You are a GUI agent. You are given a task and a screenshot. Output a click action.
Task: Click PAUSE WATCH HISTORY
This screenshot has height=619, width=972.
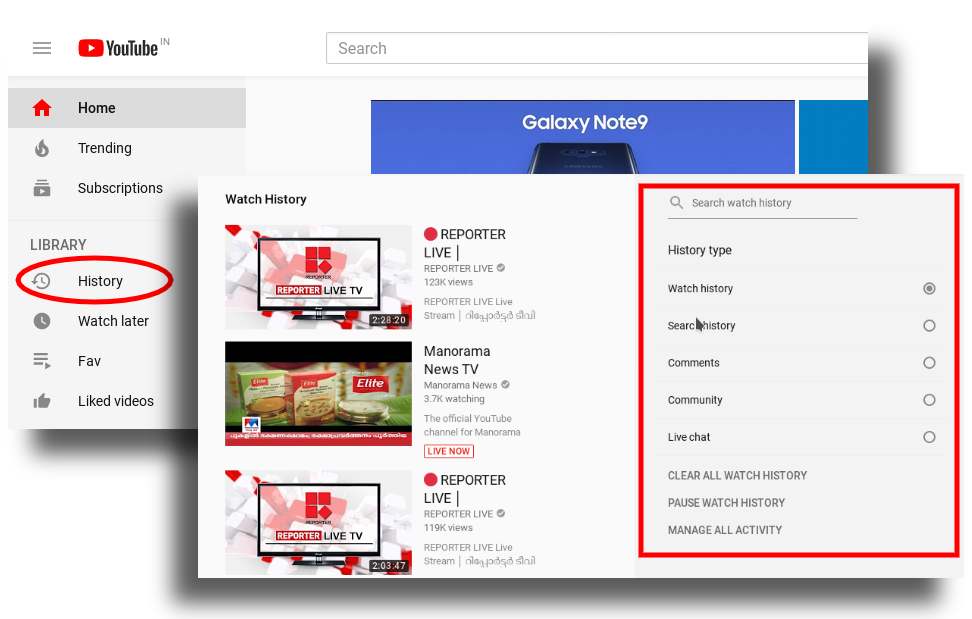(x=726, y=503)
